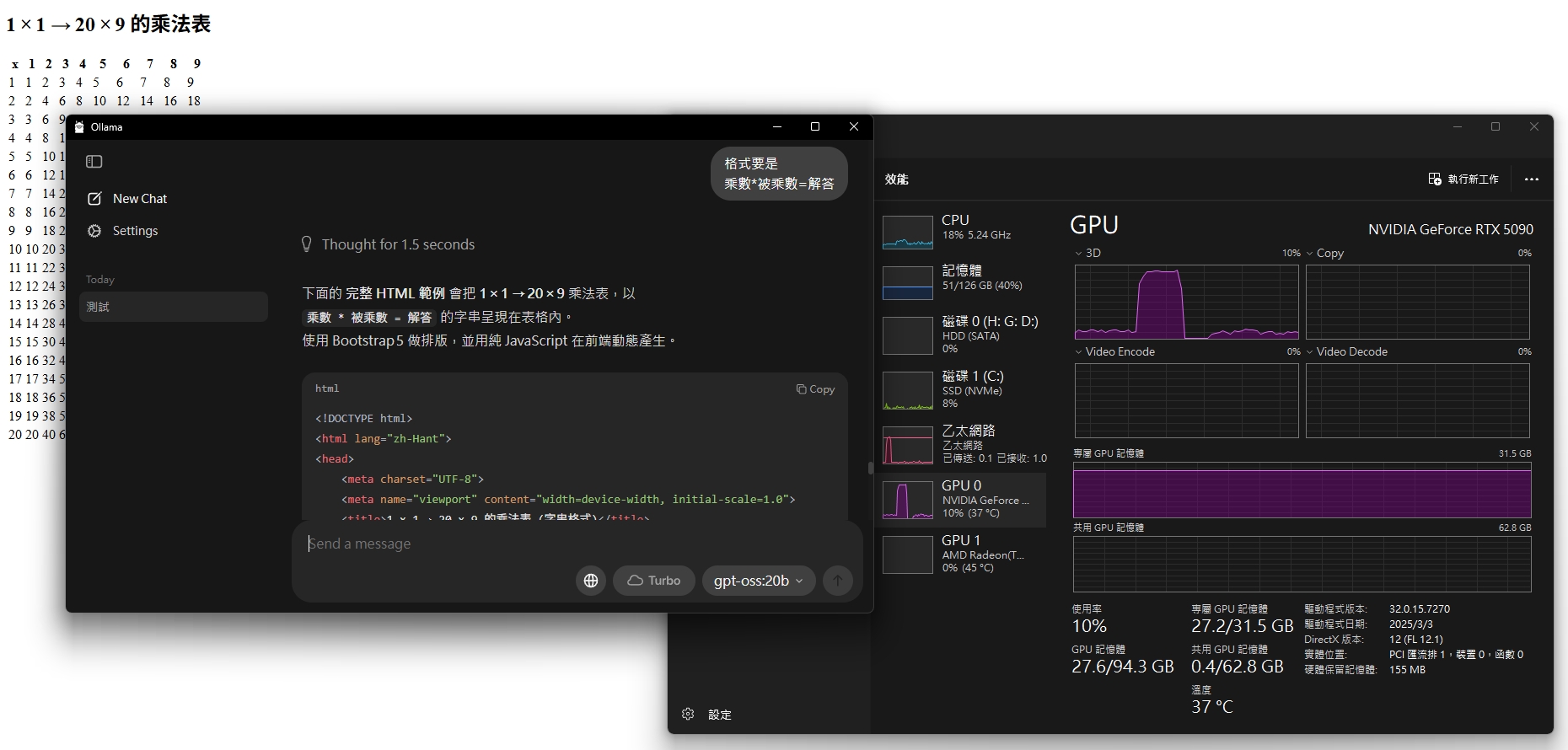Click the 'Today' label in Ollama sidebar
Screen dimensions: 1568x750
[x=99, y=280]
